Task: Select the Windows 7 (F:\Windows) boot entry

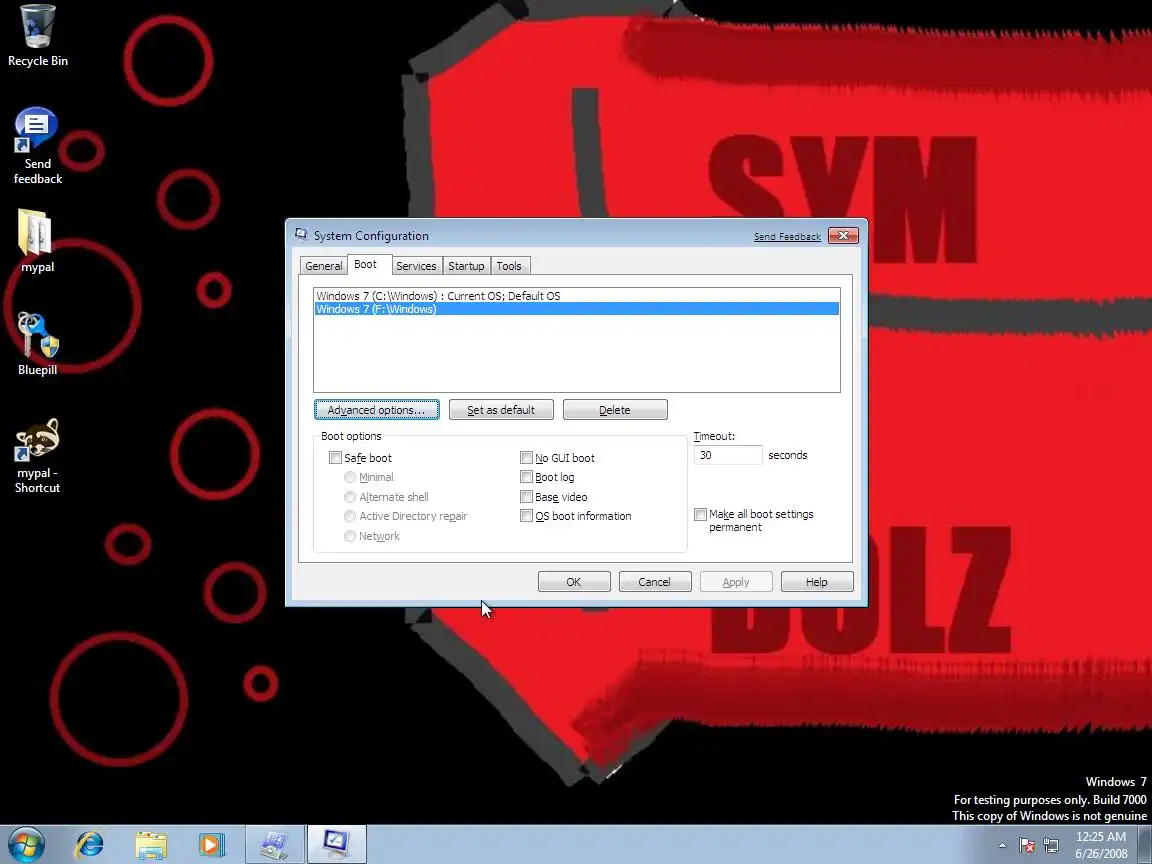Action: coord(577,309)
